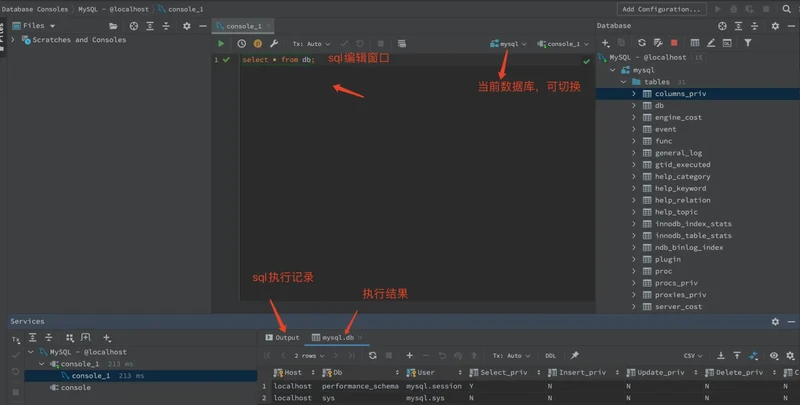Image resolution: width=800 pixels, height=405 pixels.
Task: Open Database panel gear settings
Action: click(775, 26)
